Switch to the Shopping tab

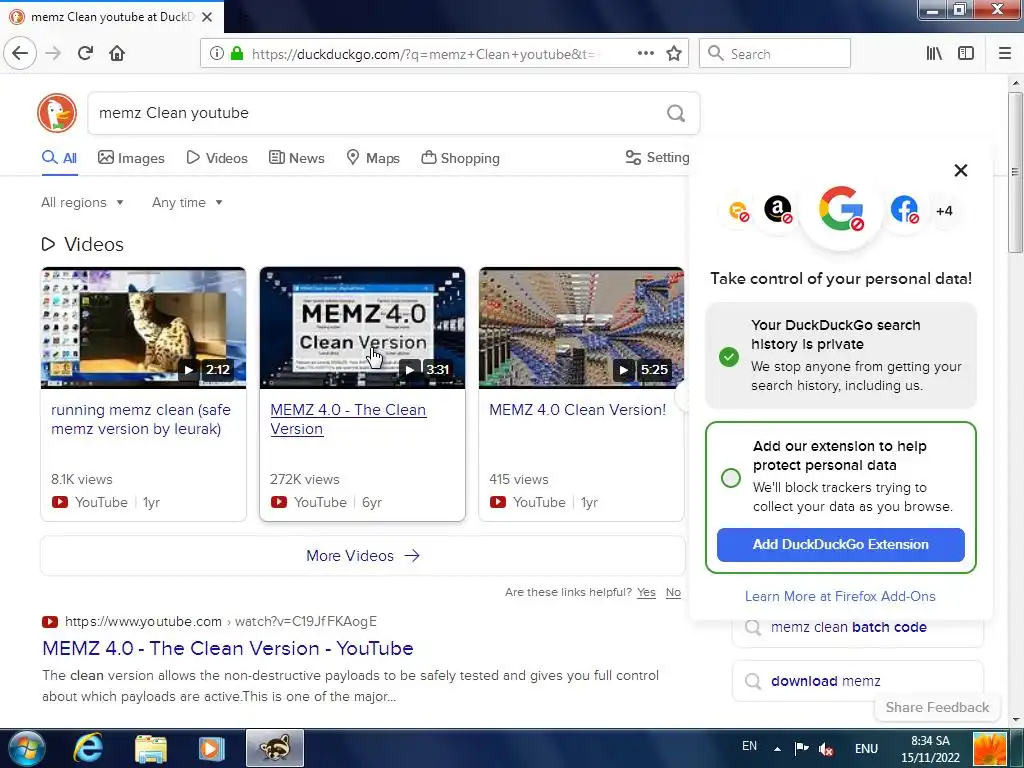460,158
